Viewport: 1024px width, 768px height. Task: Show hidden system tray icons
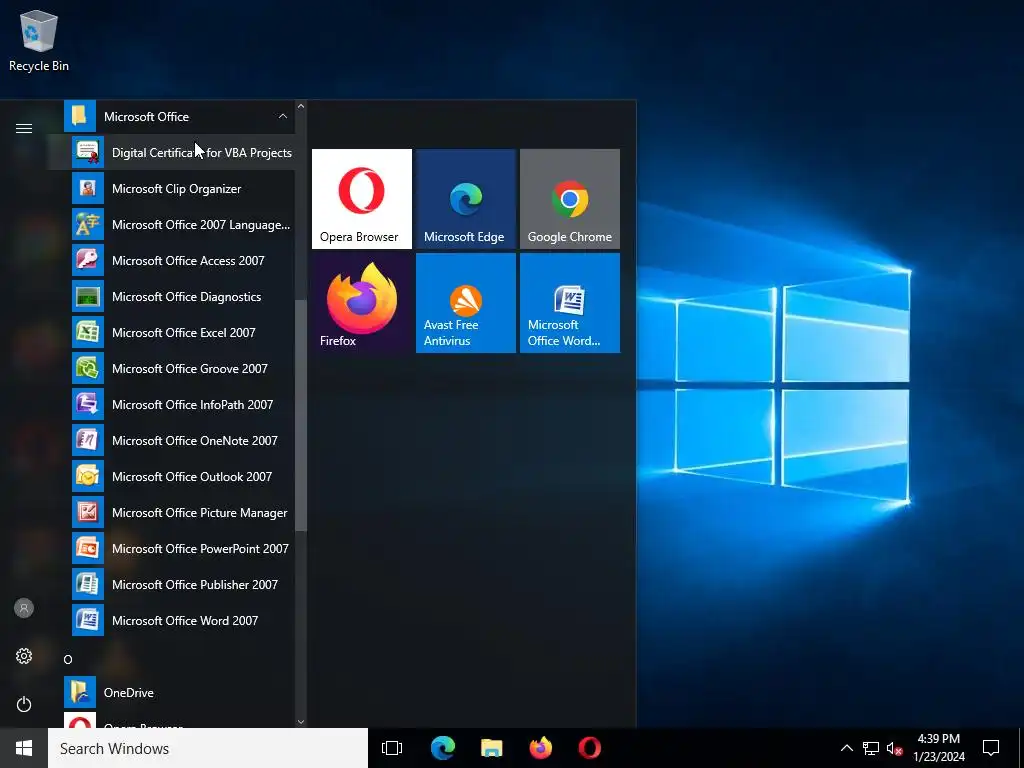(846, 748)
